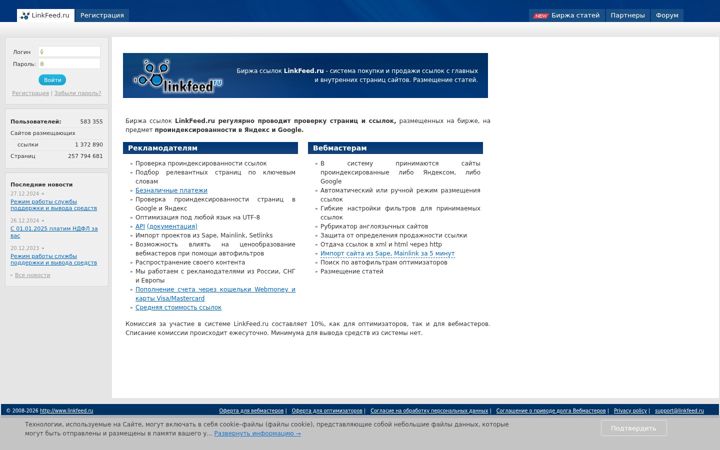Click text Защита от определения продажности ссылки
The image size is (720, 450).
pyautogui.click(x=394, y=236)
